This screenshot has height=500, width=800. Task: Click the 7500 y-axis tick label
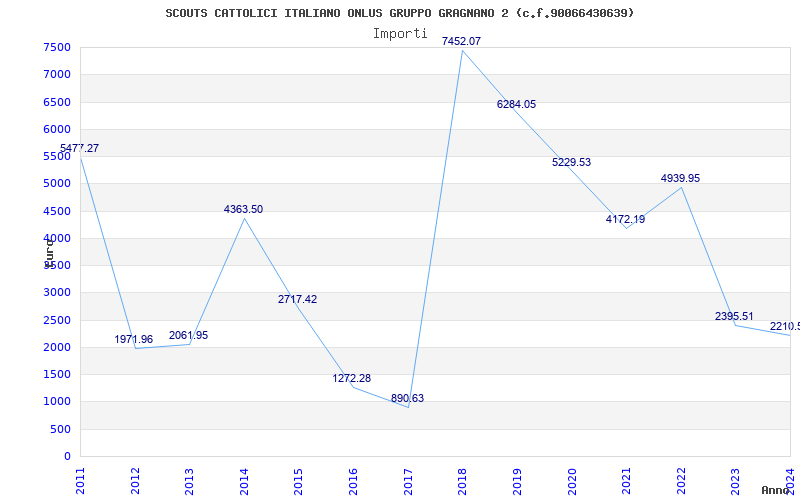(57, 47)
